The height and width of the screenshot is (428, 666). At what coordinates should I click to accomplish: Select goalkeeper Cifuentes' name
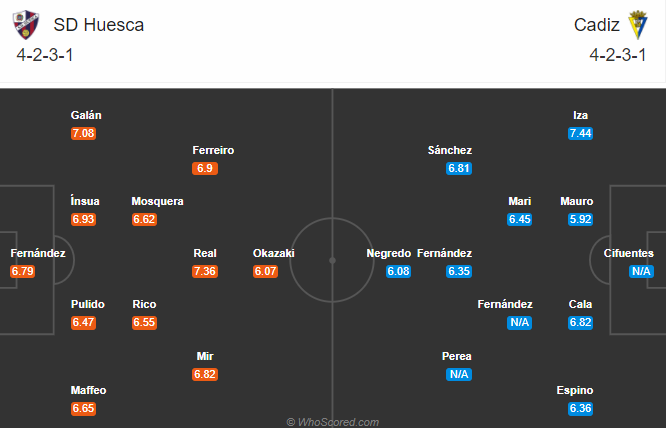click(628, 253)
